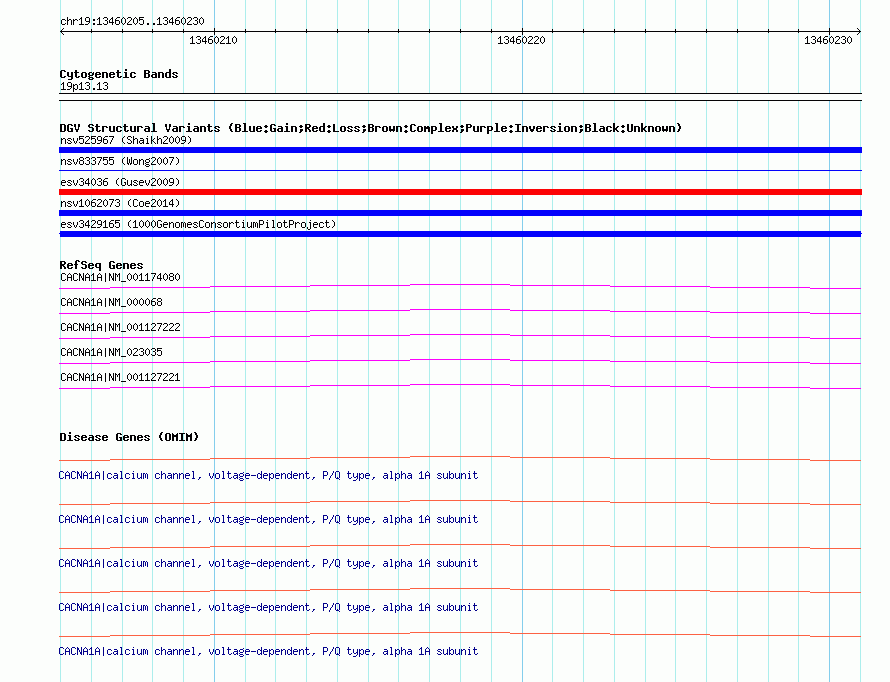Select the CACNA1A|NM_023035 transcript label
Viewport: 890px width, 682px height.
click(111, 352)
